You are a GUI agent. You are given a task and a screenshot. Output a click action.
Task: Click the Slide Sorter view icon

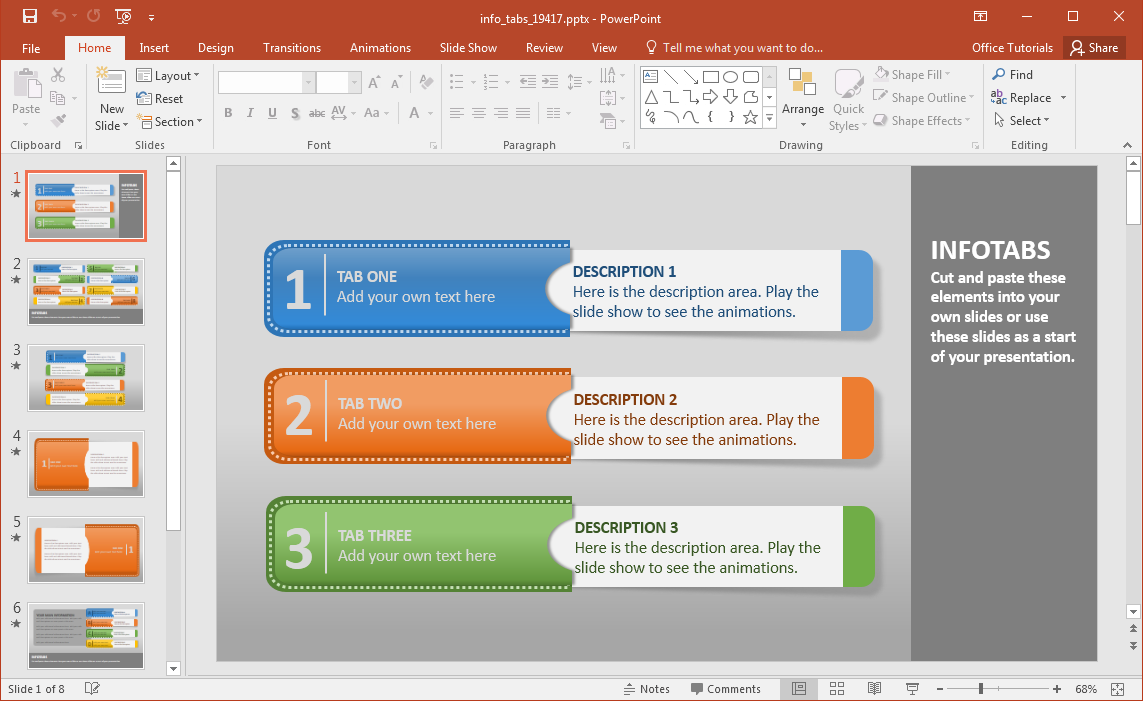(x=837, y=689)
